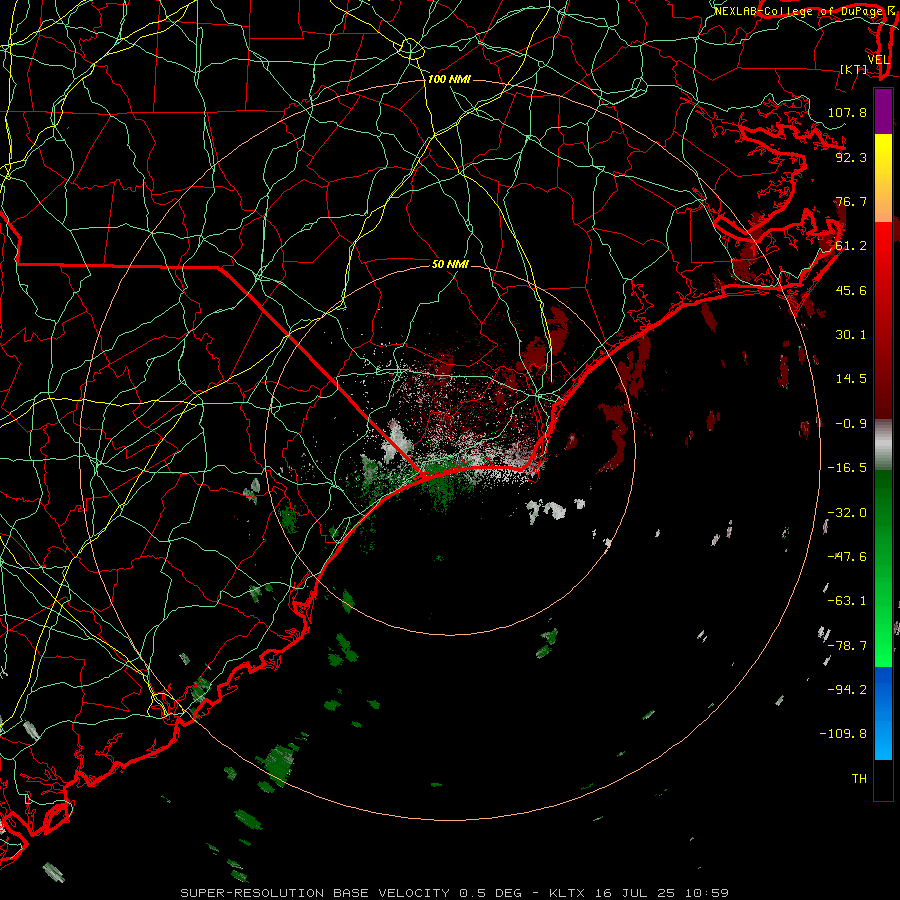Select the -109.8 legend value
This screenshot has width=900, height=900.
tap(843, 734)
